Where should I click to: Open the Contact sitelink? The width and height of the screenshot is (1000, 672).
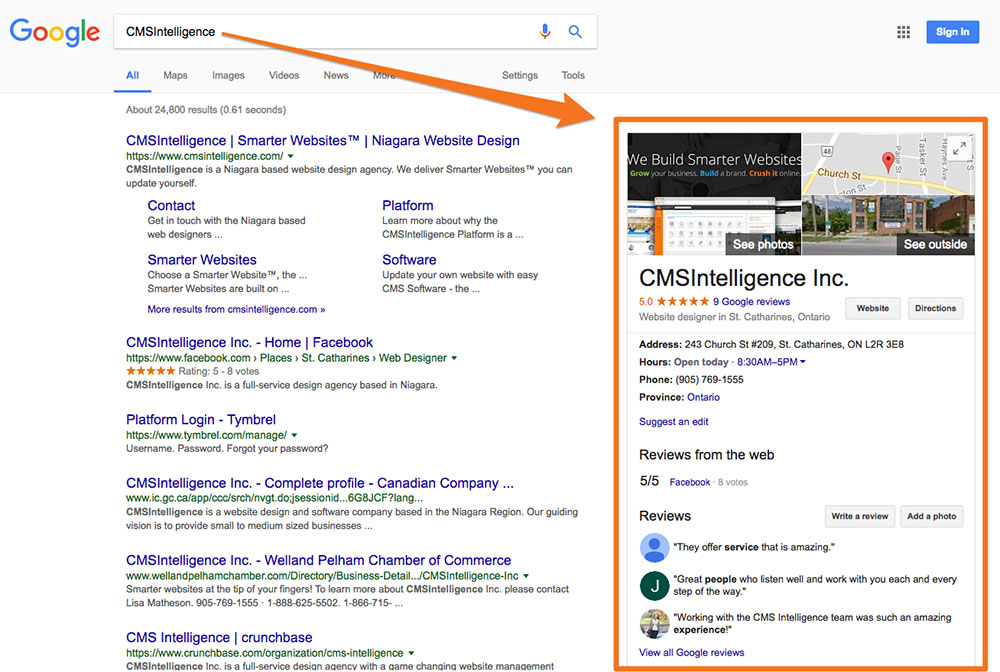[x=171, y=205]
